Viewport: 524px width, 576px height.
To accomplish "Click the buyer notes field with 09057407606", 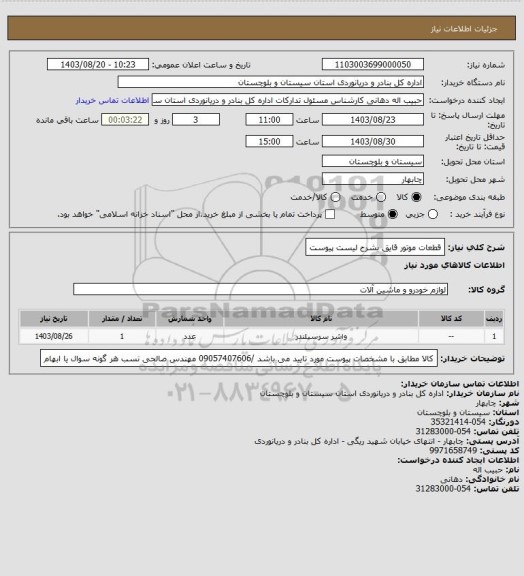I will (239, 359).
